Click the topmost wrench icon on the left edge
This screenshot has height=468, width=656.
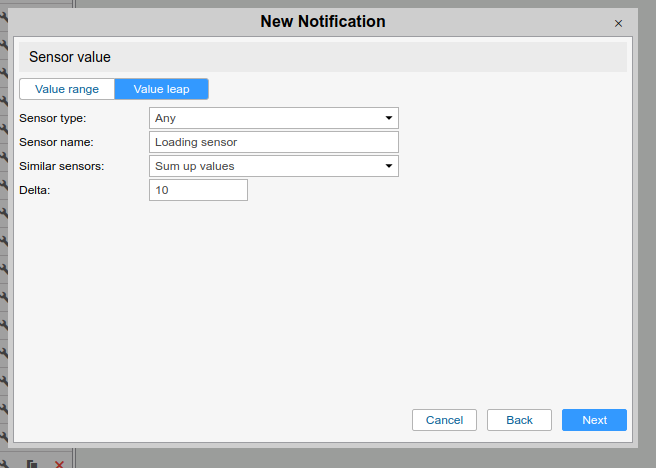click(x=4, y=15)
